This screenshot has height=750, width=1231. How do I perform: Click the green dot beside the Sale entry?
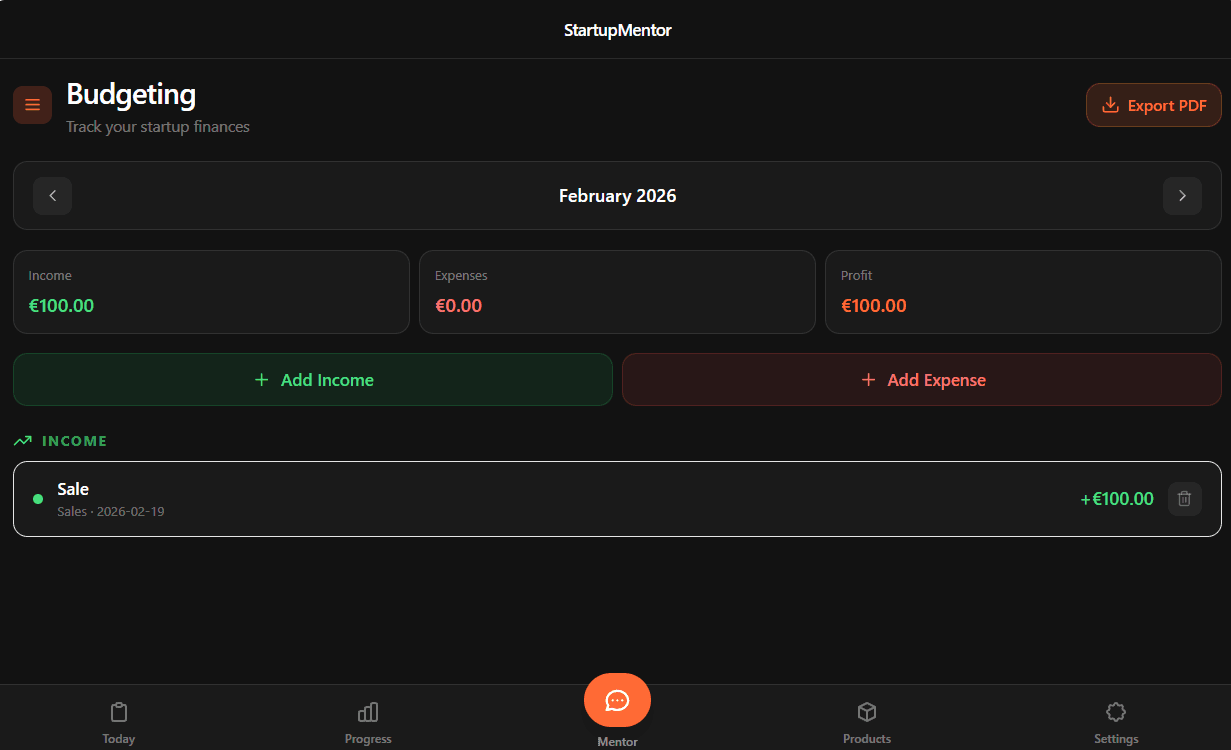[x=37, y=498]
